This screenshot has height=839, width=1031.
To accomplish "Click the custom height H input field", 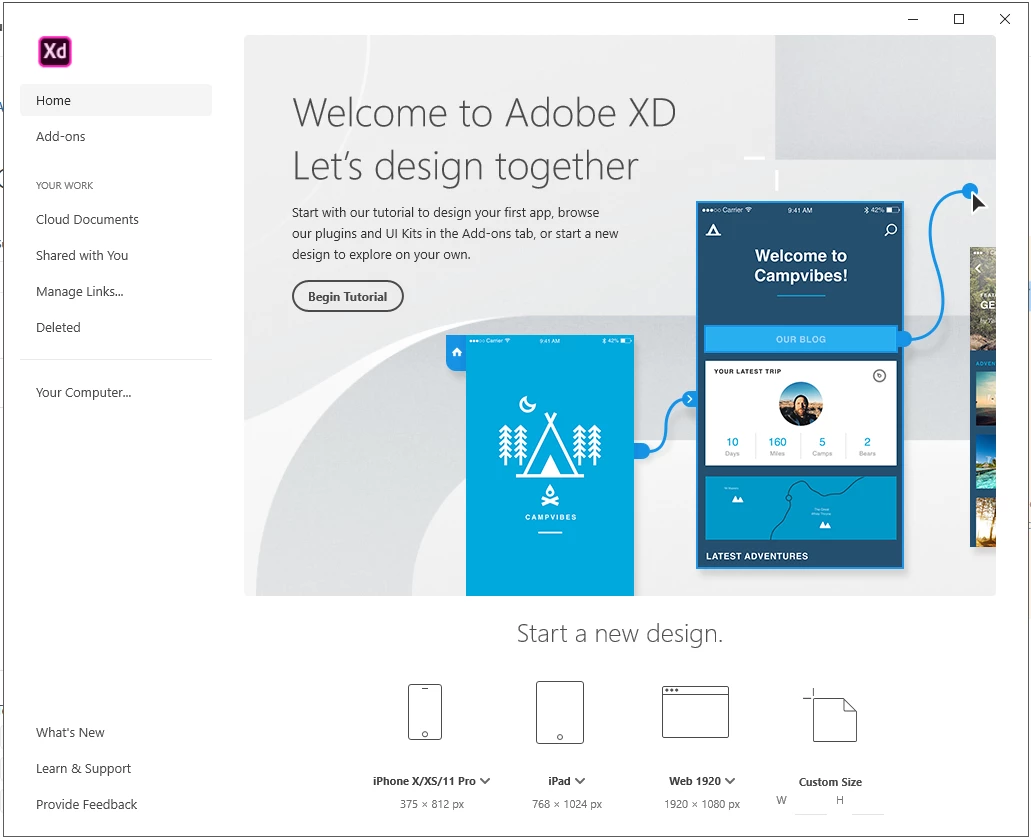I will click(867, 803).
